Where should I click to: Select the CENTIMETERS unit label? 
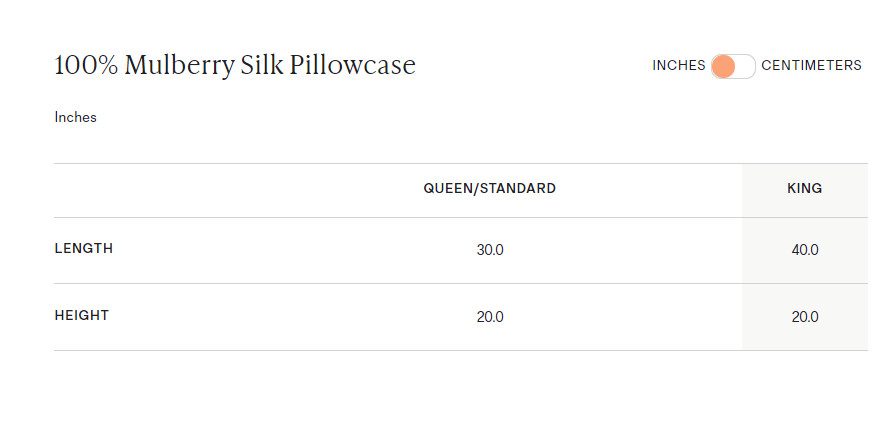tap(811, 66)
